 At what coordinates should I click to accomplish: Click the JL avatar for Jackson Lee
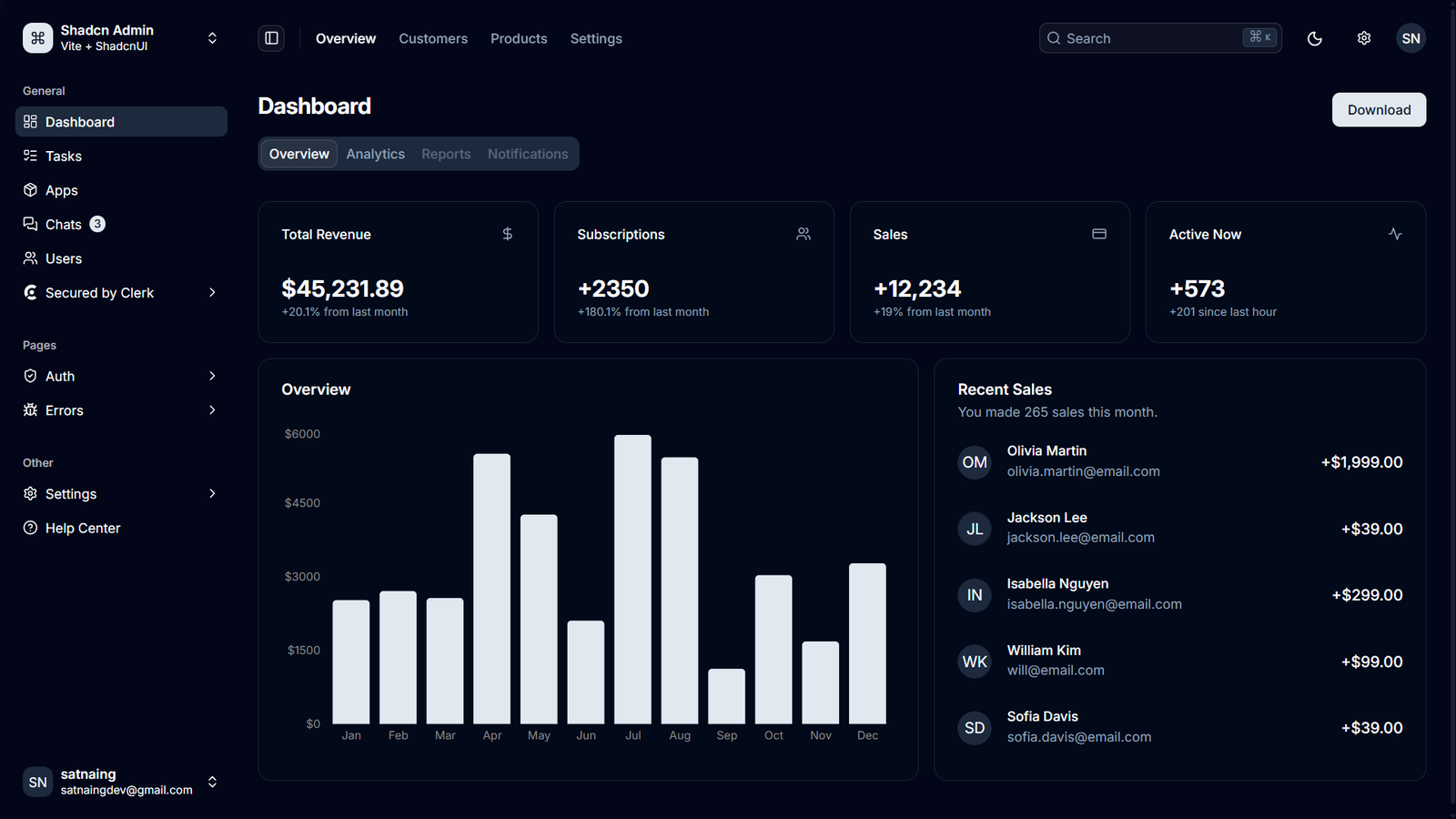[975, 529]
